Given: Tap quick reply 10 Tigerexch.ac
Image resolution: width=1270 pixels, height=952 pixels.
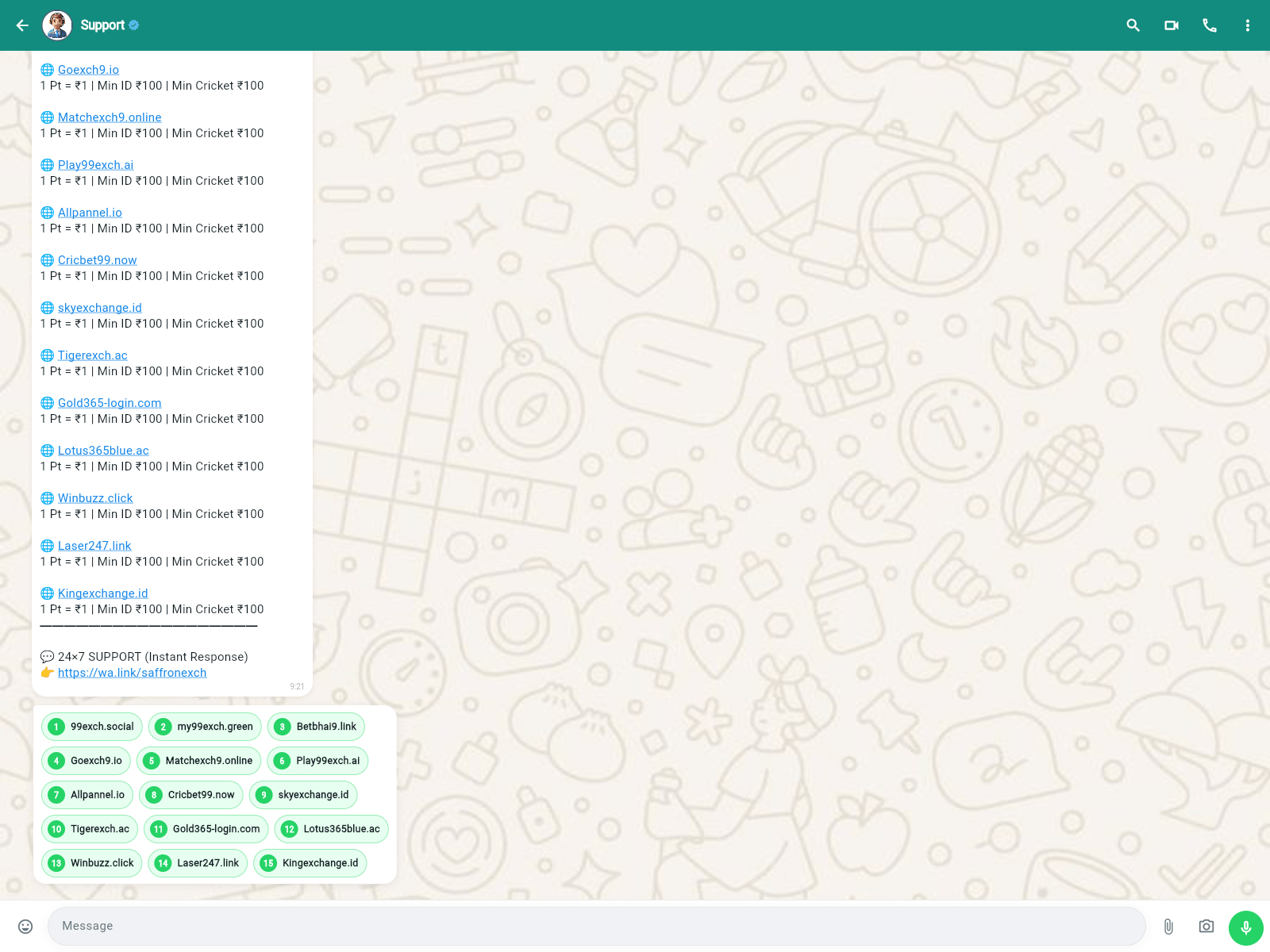Looking at the screenshot, I should click(x=90, y=829).
